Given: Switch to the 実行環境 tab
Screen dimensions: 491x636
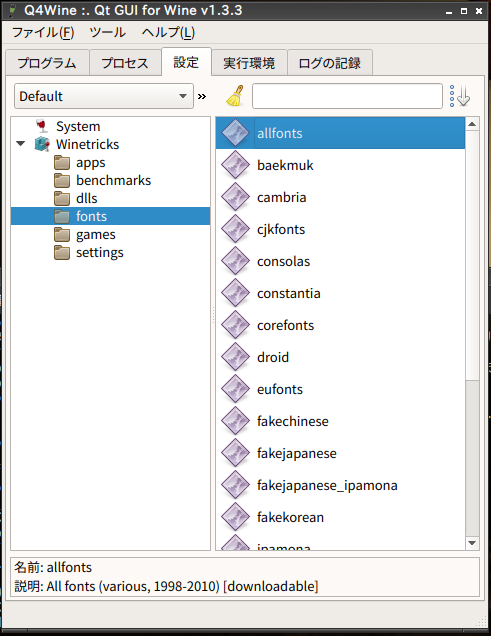Looking at the screenshot, I should (x=249, y=63).
